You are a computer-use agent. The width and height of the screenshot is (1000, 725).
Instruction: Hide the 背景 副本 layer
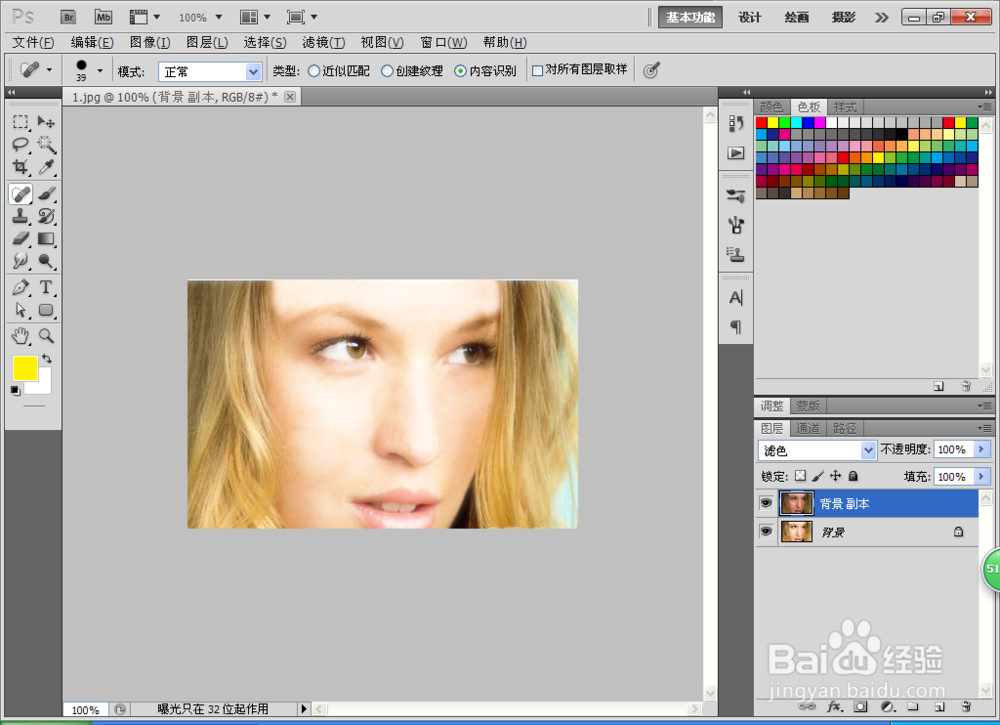[766, 503]
